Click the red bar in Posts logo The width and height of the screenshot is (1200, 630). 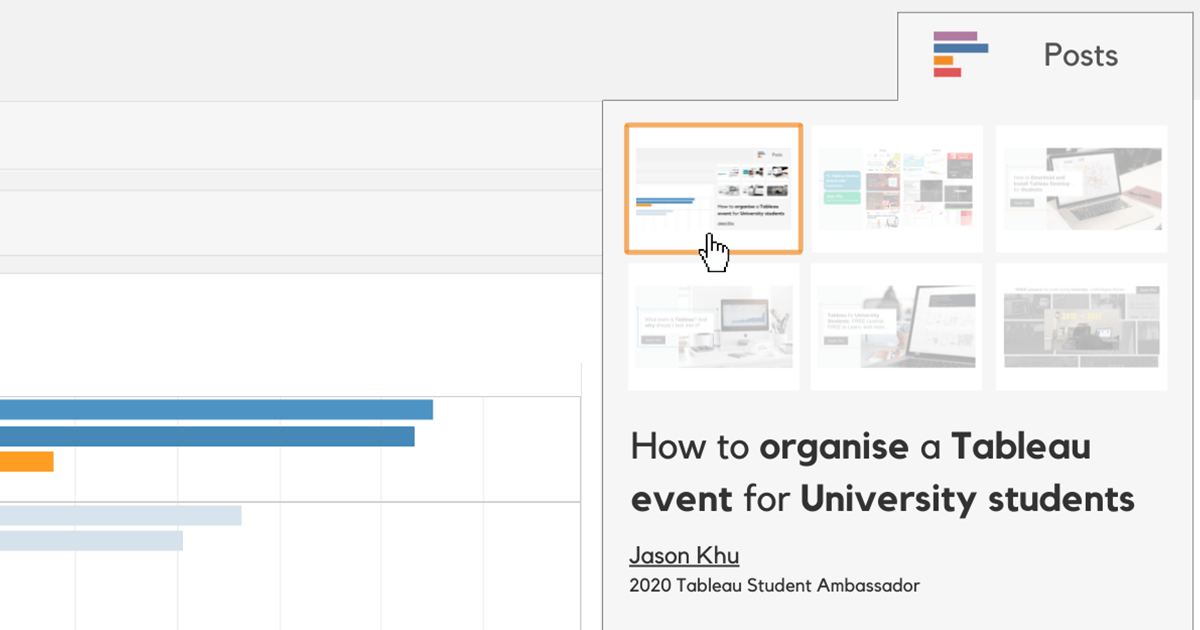click(x=947, y=72)
